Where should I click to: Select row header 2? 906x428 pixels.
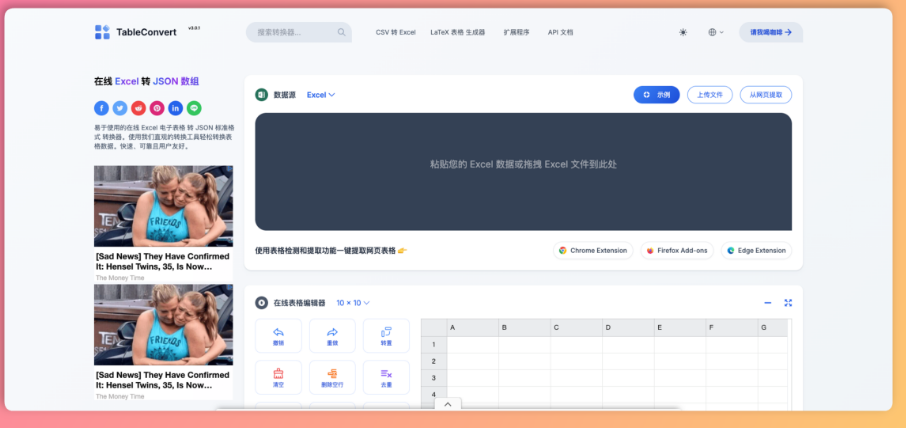tap(434, 362)
